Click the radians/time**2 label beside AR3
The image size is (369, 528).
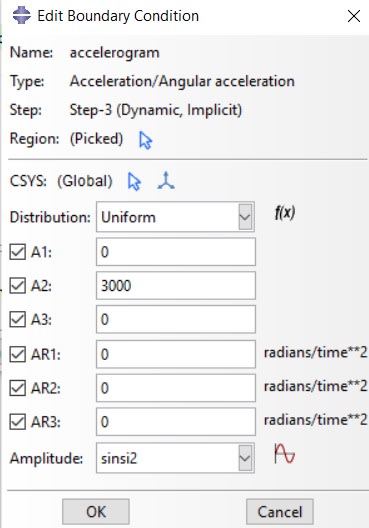[315, 420]
